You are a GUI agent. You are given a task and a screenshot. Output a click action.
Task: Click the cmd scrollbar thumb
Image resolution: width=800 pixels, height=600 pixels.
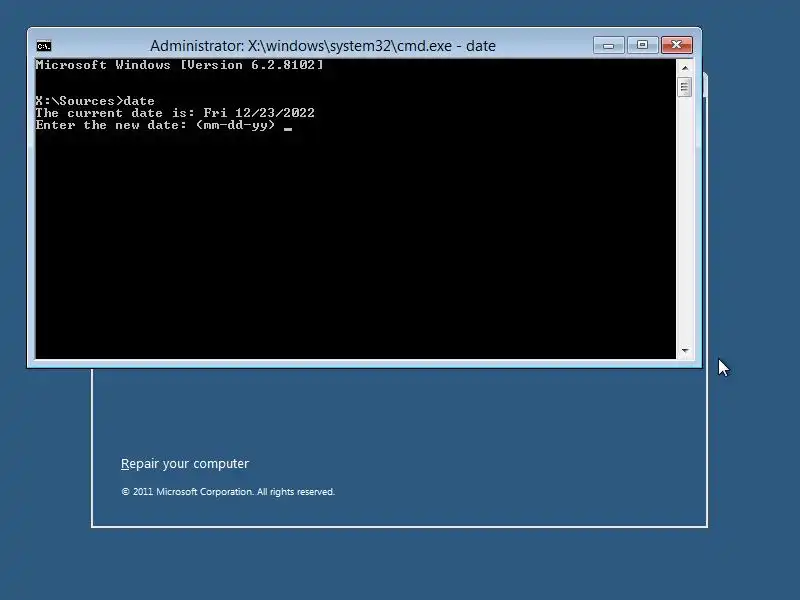click(x=685, y=87)
